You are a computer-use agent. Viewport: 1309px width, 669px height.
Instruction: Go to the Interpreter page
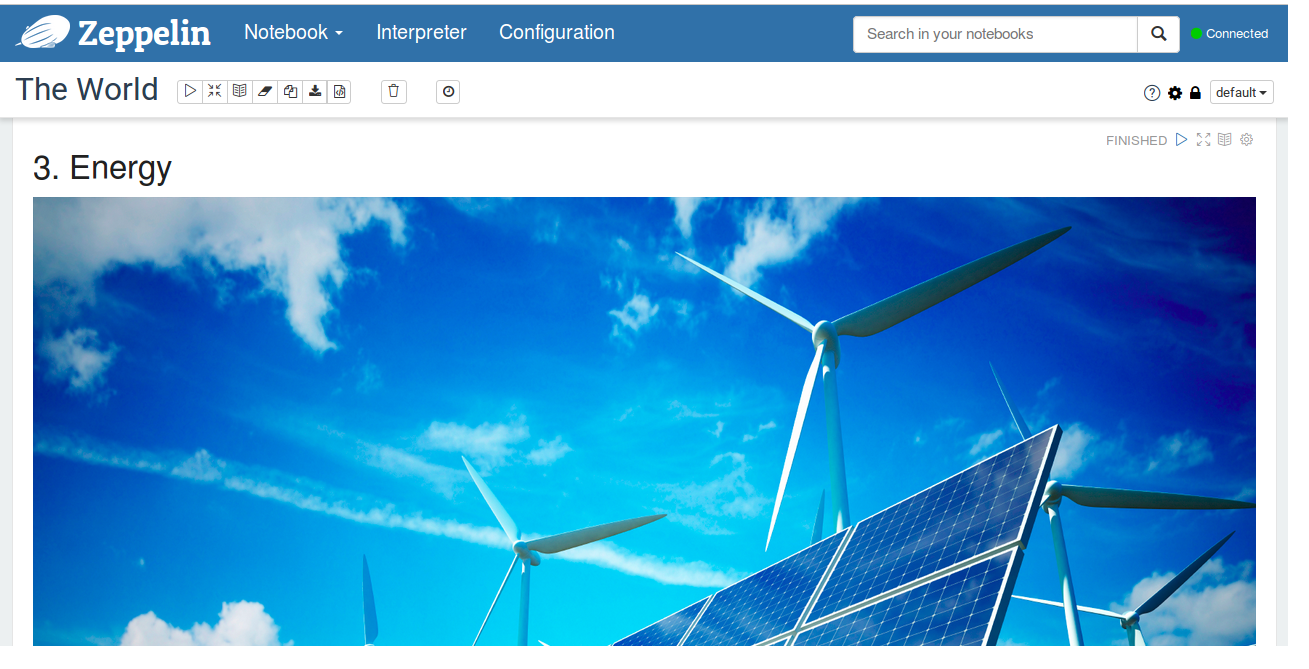[x=421, y=33]
